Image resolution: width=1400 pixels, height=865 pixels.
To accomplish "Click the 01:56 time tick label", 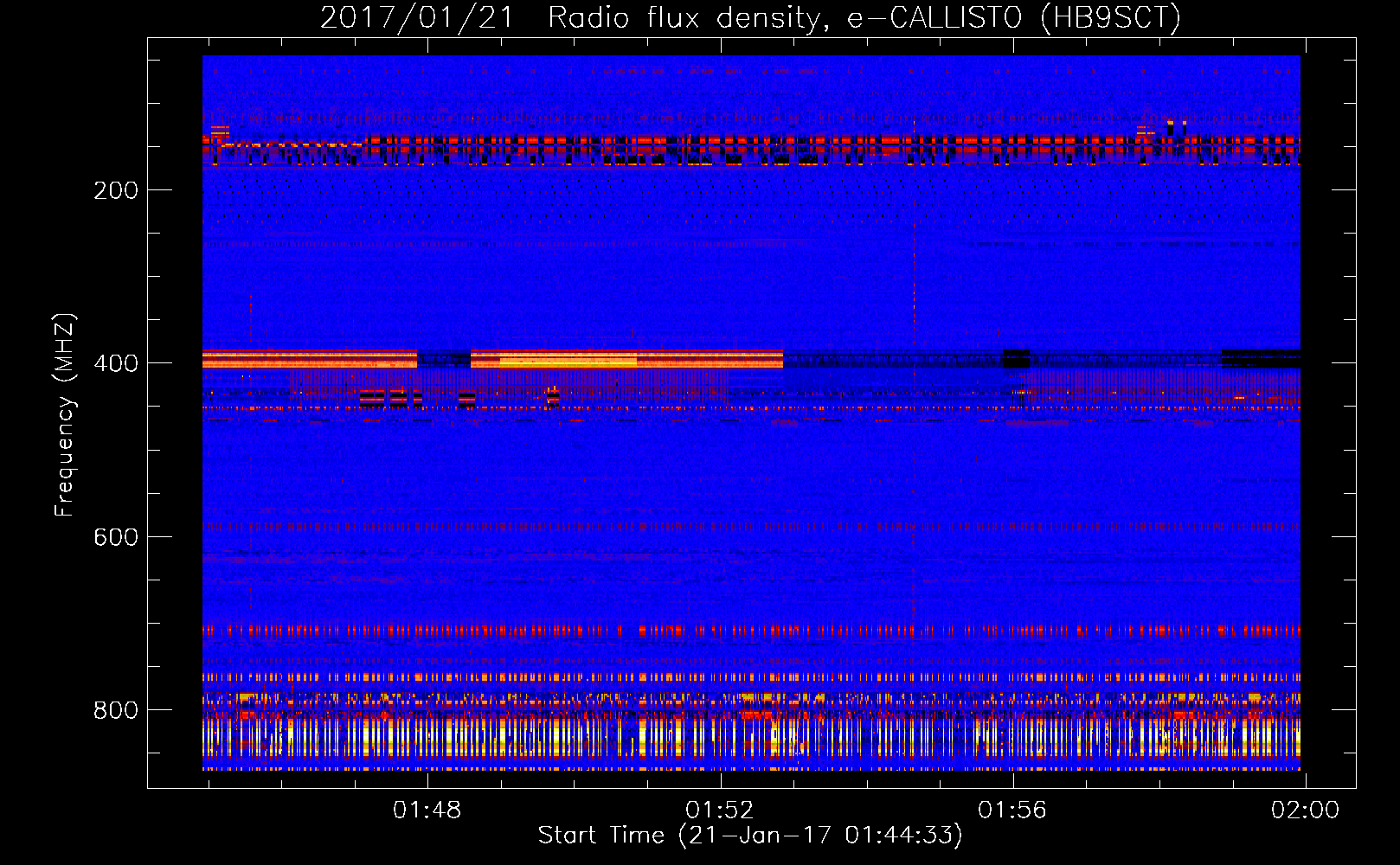I will point(1012,811).
